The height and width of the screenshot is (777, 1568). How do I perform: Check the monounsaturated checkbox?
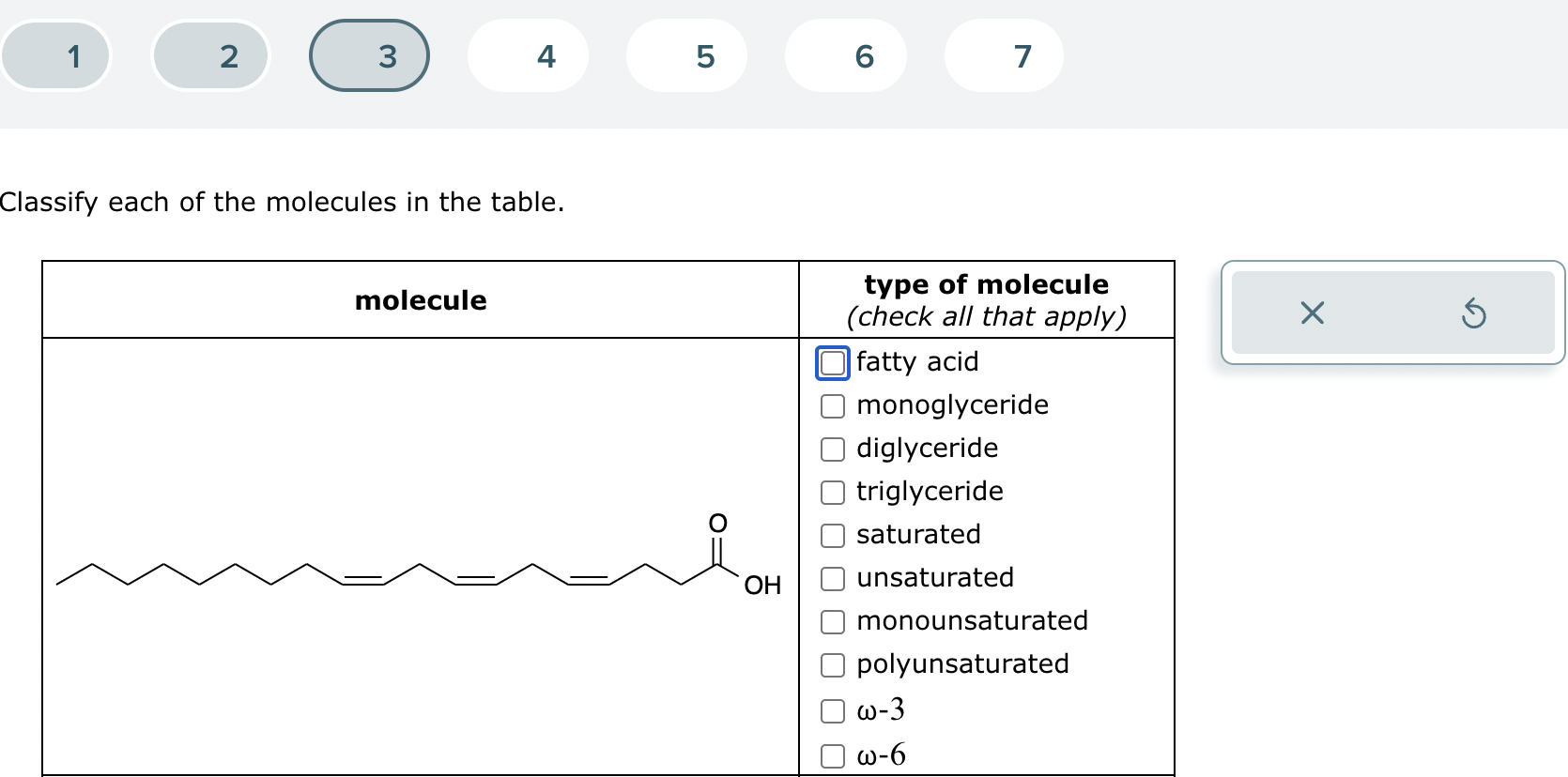(x=832, y=621)
